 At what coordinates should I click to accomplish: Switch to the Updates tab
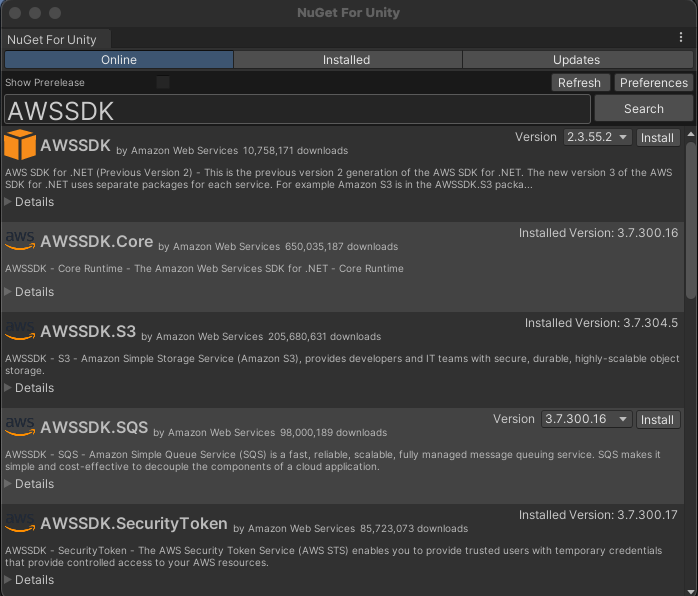coord(576,60)
